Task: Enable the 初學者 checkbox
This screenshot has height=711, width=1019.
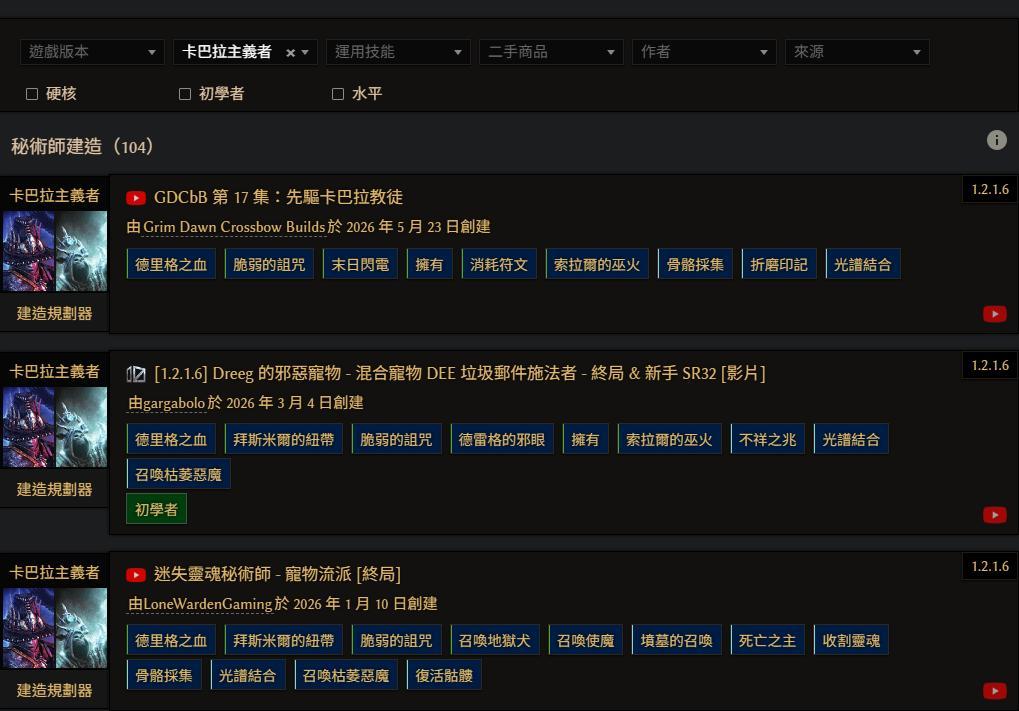Action: point(185,94)
